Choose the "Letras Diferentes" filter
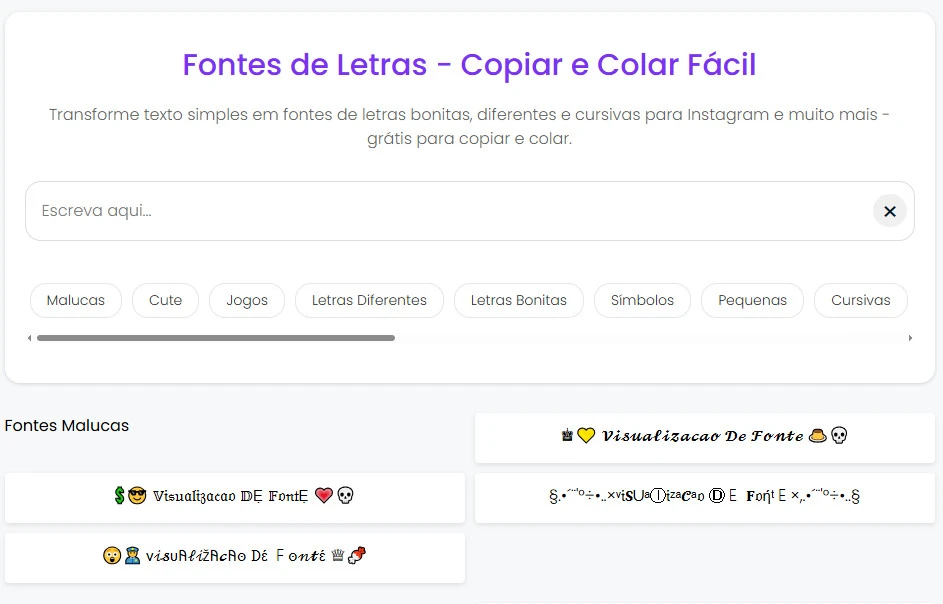943x604 pixels. pos(368,300)
